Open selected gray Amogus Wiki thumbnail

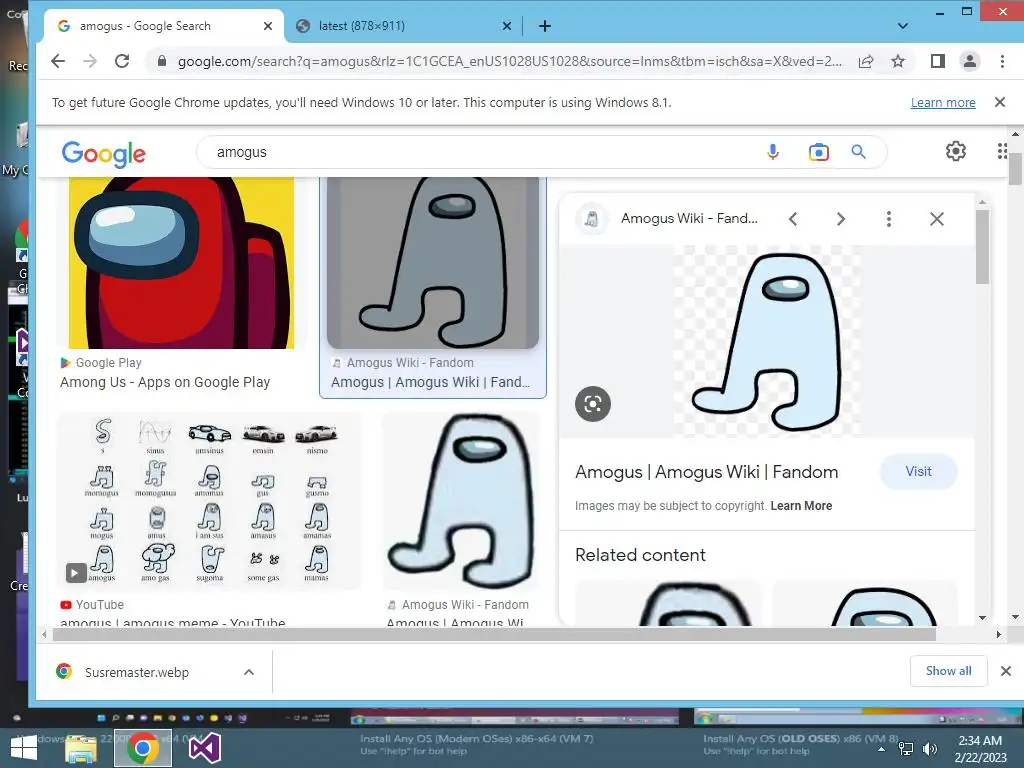(x=433, y=263)
